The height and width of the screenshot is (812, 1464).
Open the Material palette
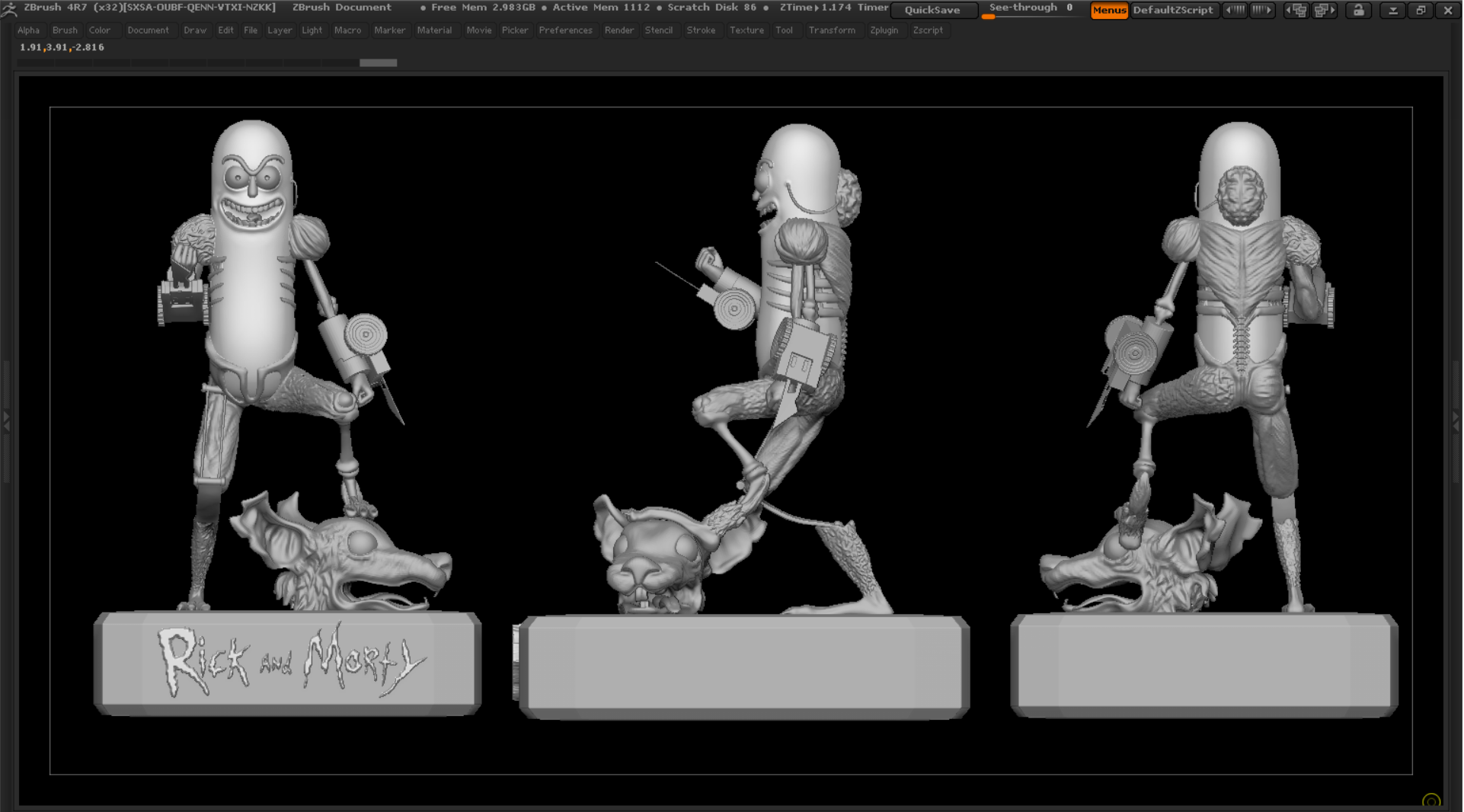(x=434, y=30)
